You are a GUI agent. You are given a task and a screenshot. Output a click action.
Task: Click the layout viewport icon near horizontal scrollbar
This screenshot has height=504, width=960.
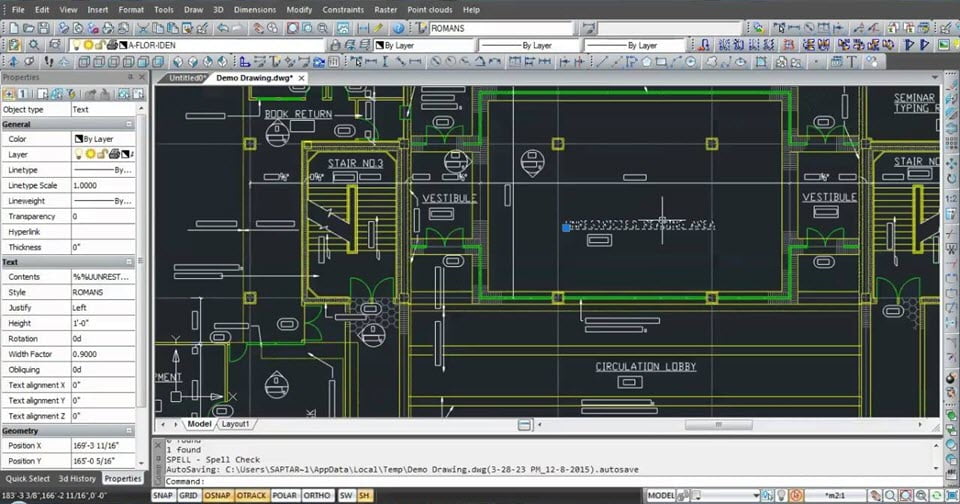525,424
